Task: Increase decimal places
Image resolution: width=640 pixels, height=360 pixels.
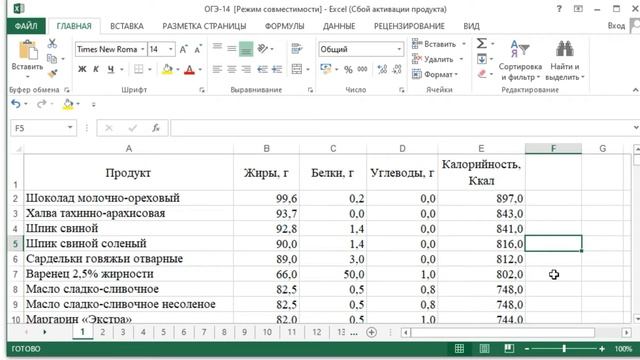Action: pos(382,69)
